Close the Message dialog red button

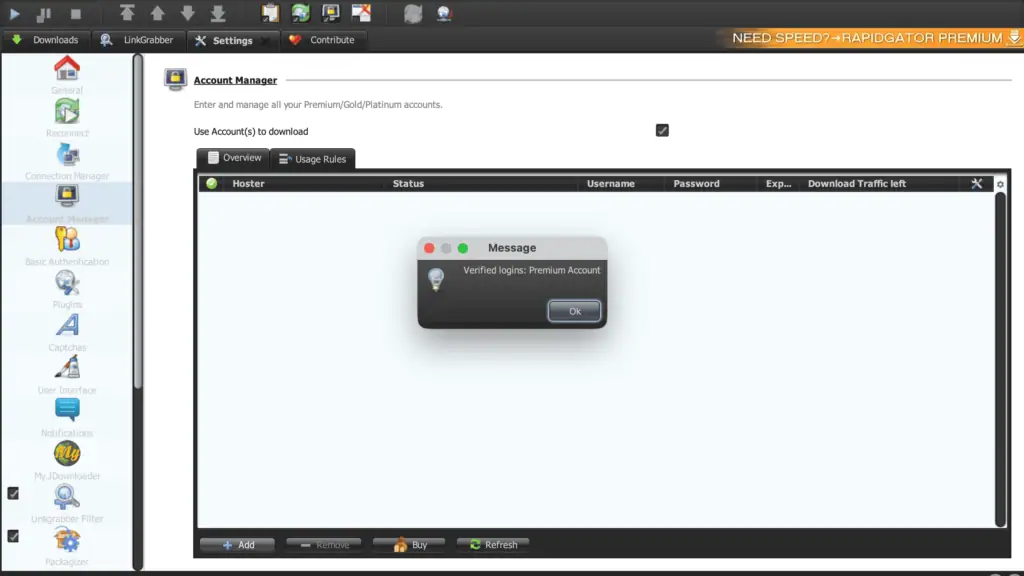pos(429,248)
